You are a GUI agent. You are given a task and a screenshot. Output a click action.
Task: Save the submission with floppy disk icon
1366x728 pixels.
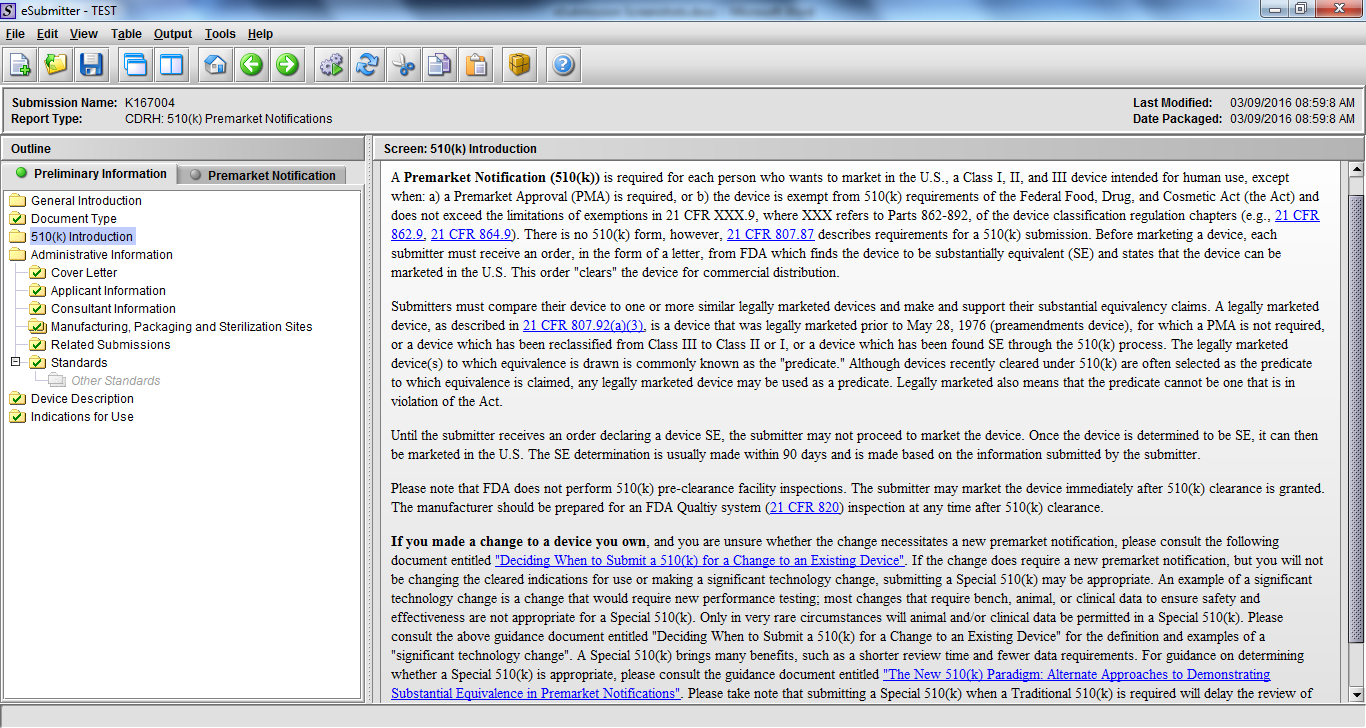click(92, 66)
